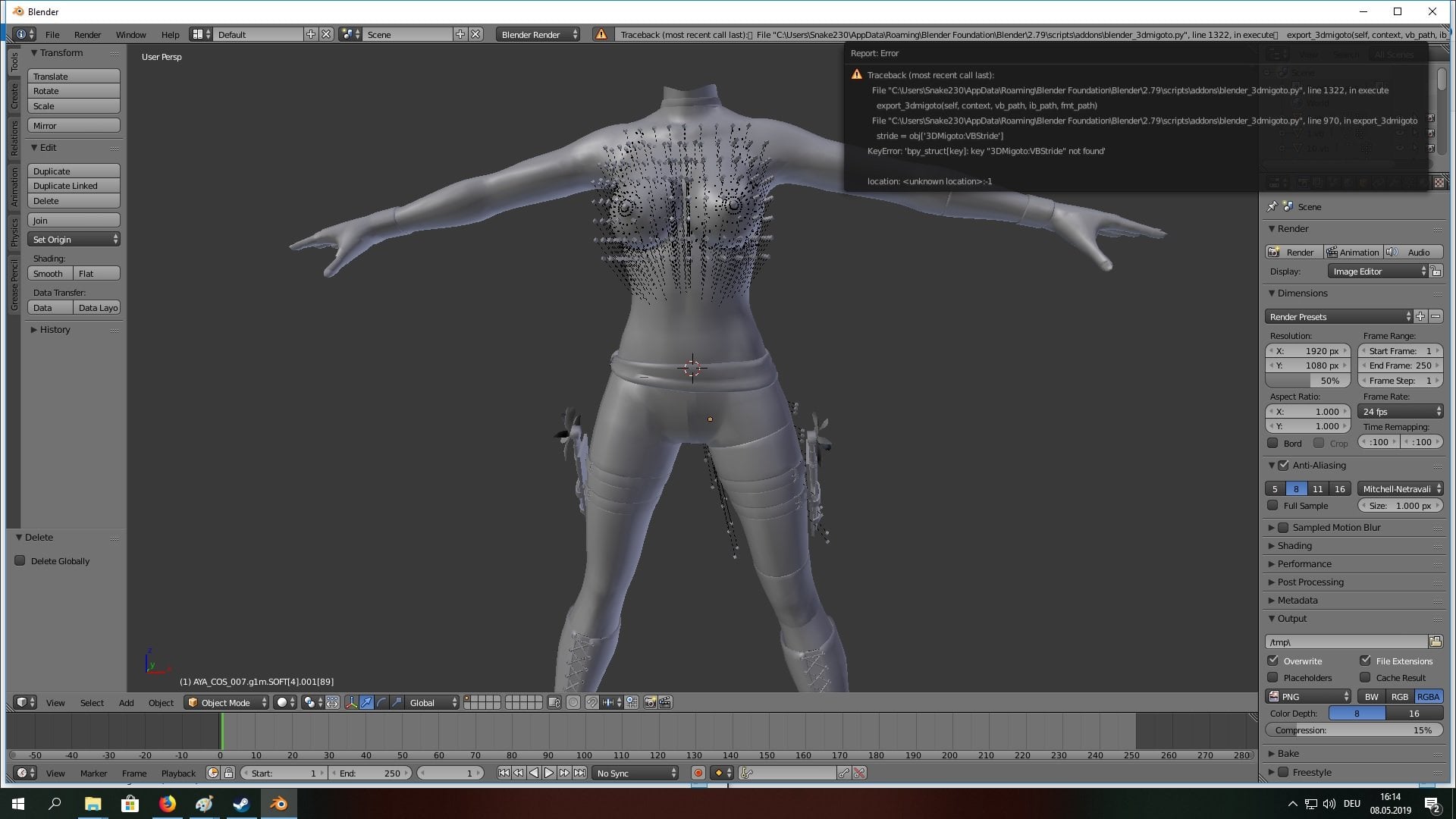
Task: Switch to the Create tab
Action: coord(14,96)
